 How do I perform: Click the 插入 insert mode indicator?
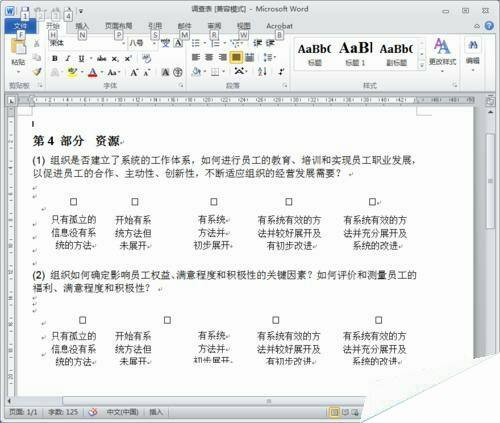pyautogui.click(x=156, y=412)
